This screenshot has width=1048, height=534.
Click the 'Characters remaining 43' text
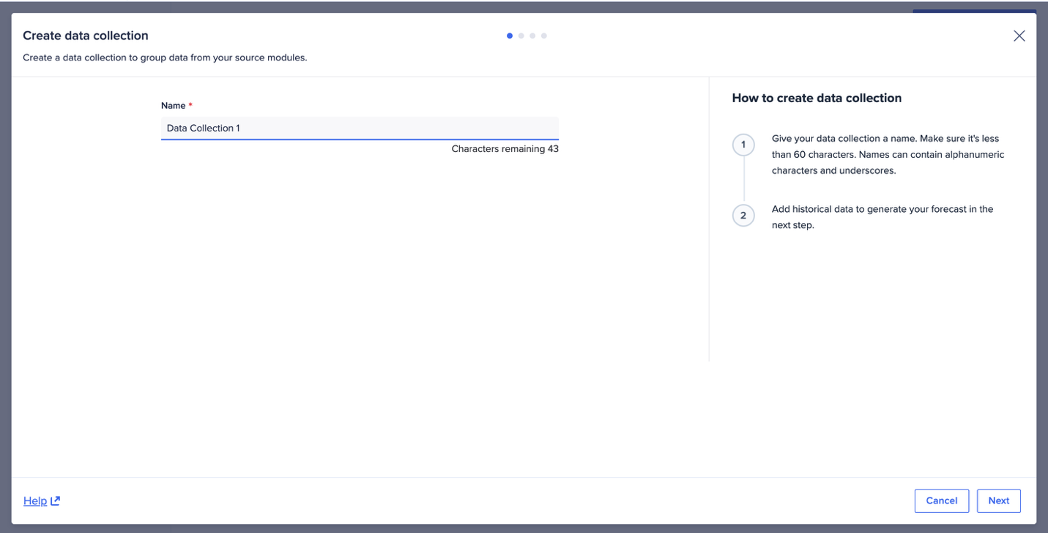coord(505,149)
